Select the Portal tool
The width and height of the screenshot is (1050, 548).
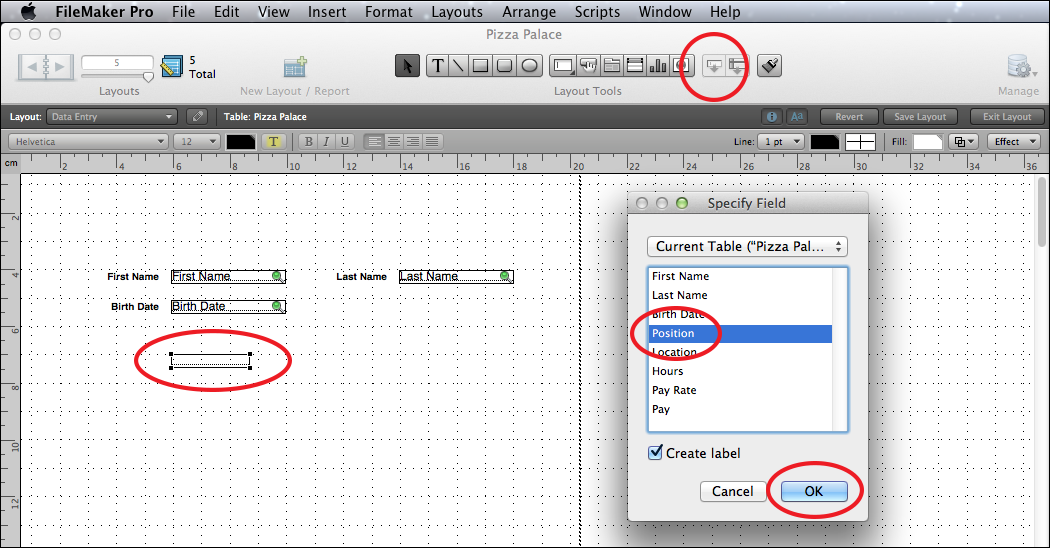click(634, 66)
